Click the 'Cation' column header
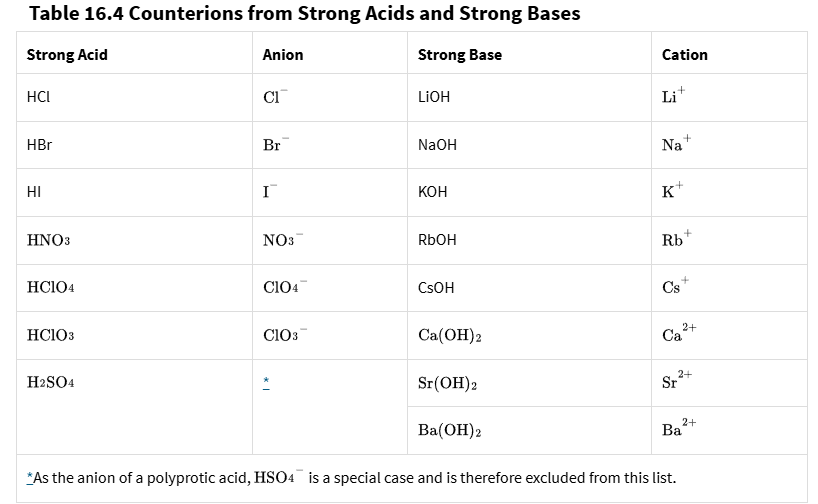The image size is (818, 504). (684, 55)
